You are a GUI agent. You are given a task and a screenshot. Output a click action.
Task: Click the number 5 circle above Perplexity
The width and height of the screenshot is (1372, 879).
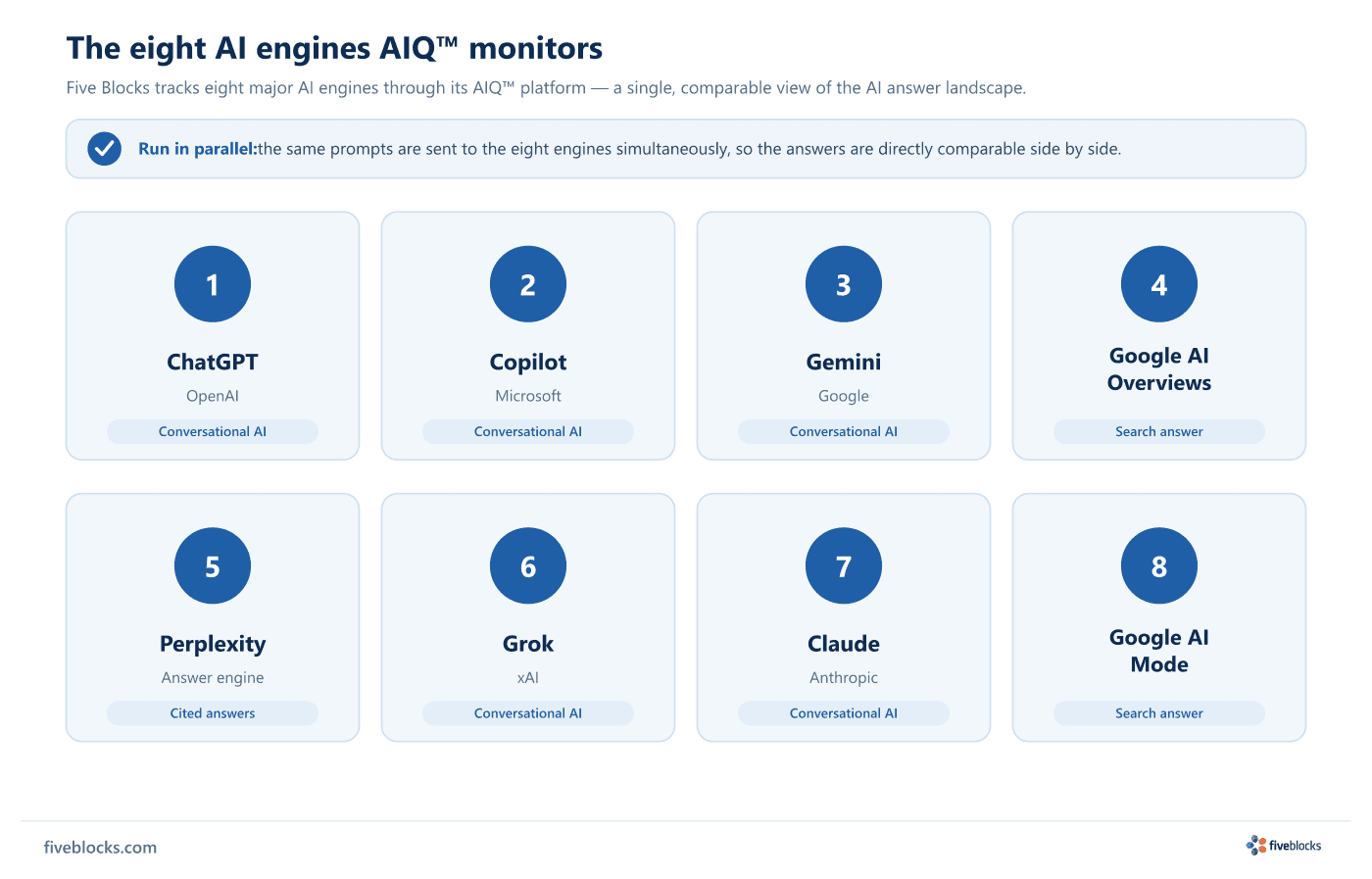213,566
